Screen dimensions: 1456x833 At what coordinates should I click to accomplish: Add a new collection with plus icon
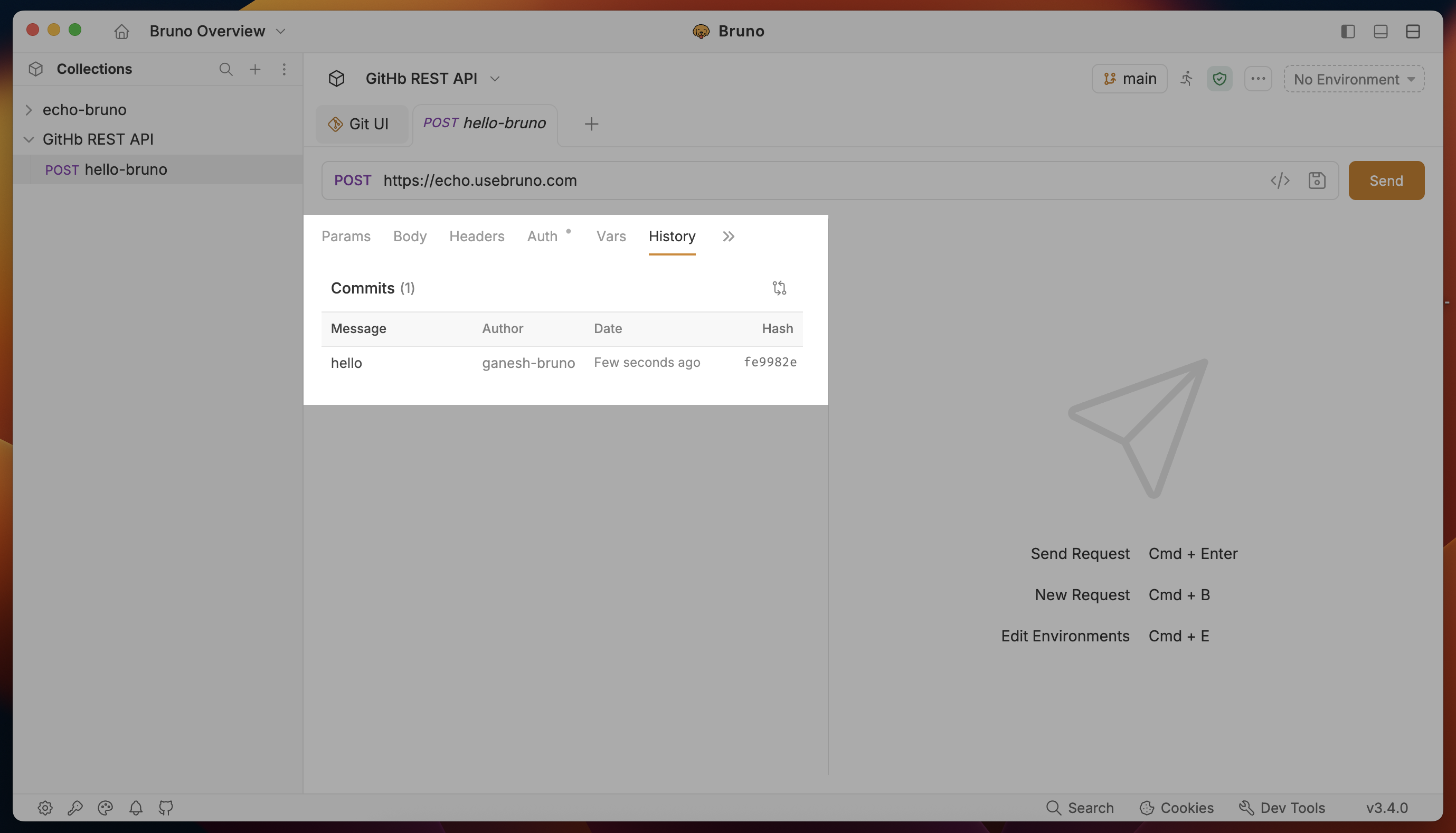255,69
